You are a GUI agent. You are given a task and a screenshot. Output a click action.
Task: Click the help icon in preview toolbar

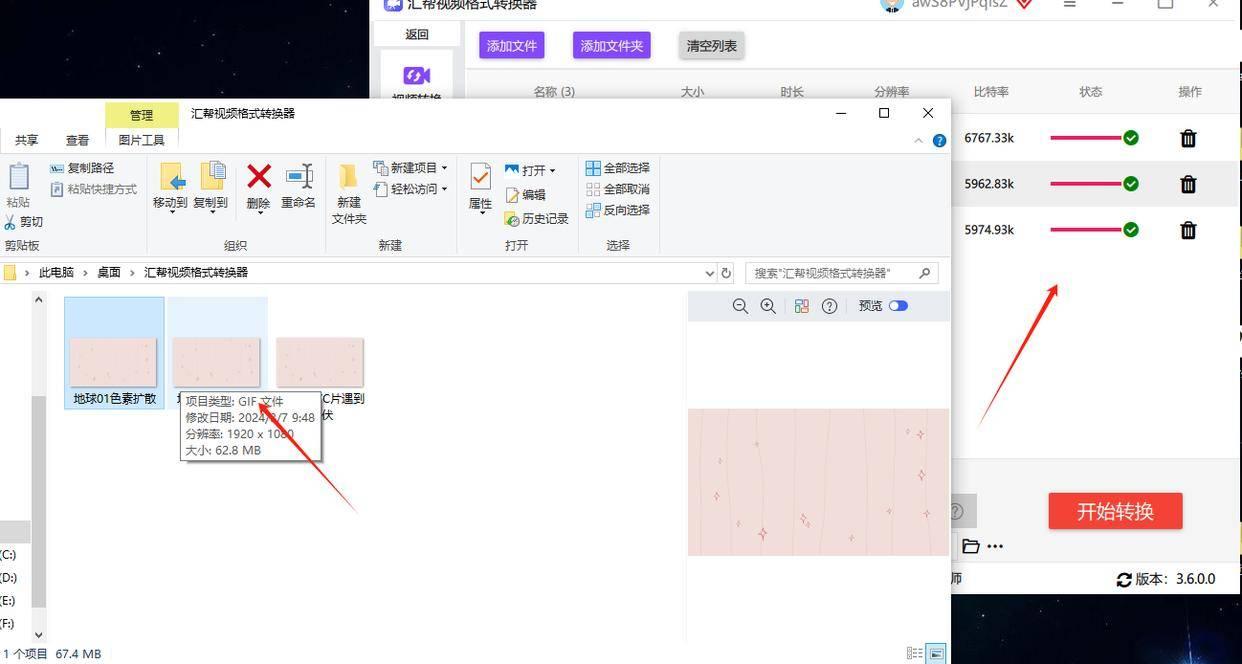coord(829,306)
